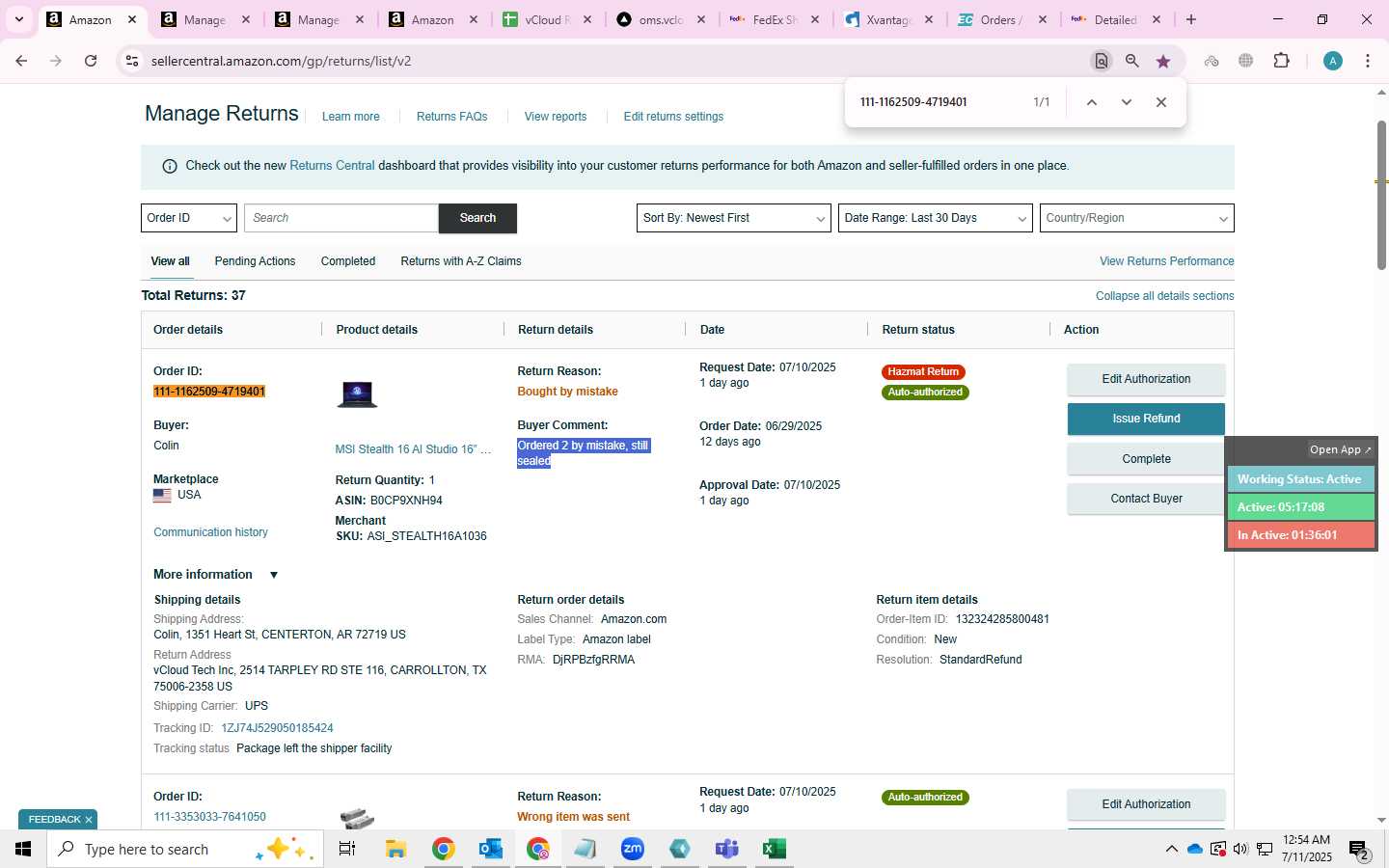1389x868 pixels.
Task: Show hidden system tray icons
Action: point(1171,849)
